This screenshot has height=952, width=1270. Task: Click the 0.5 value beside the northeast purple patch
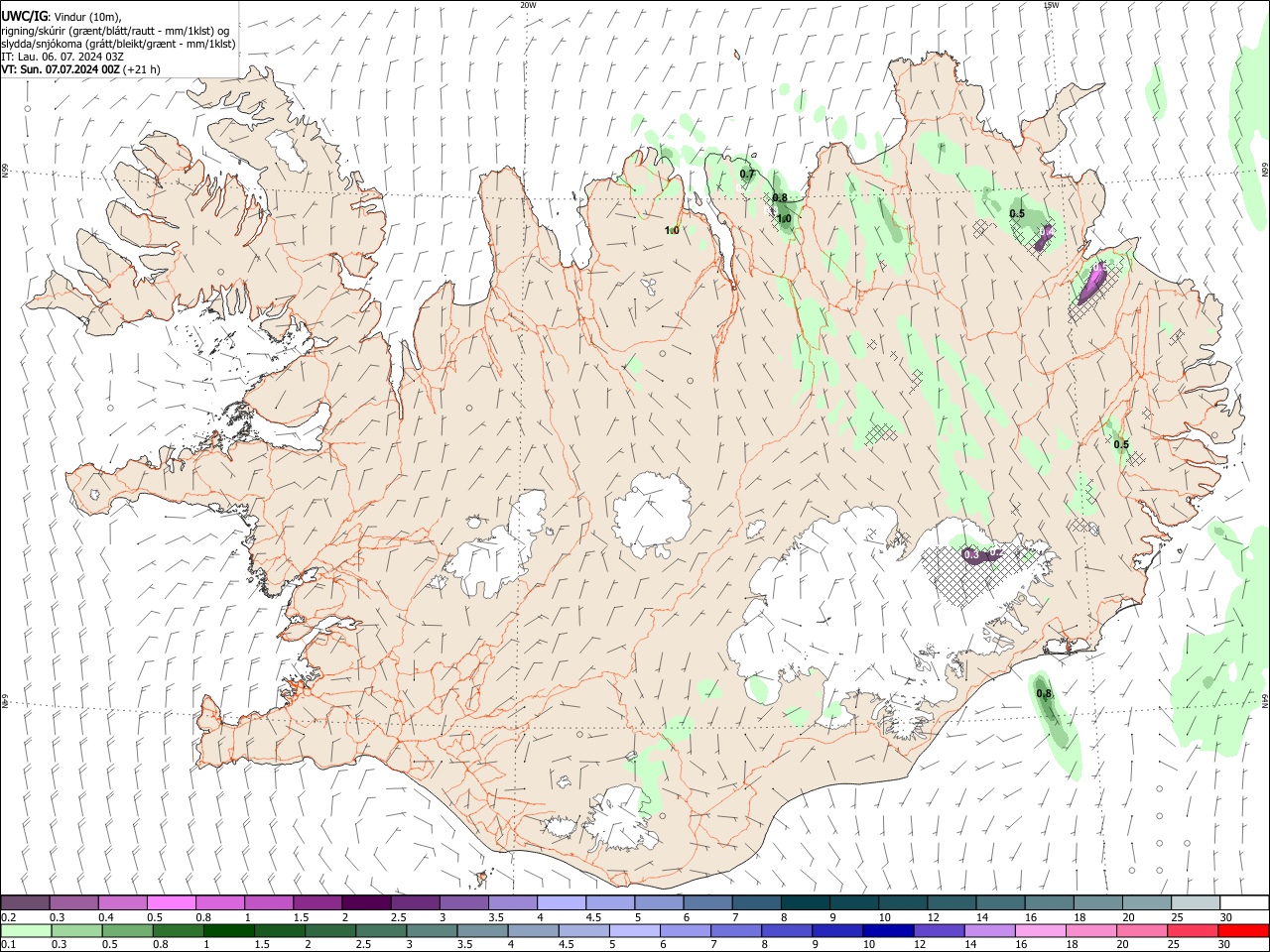point(1017,213)
